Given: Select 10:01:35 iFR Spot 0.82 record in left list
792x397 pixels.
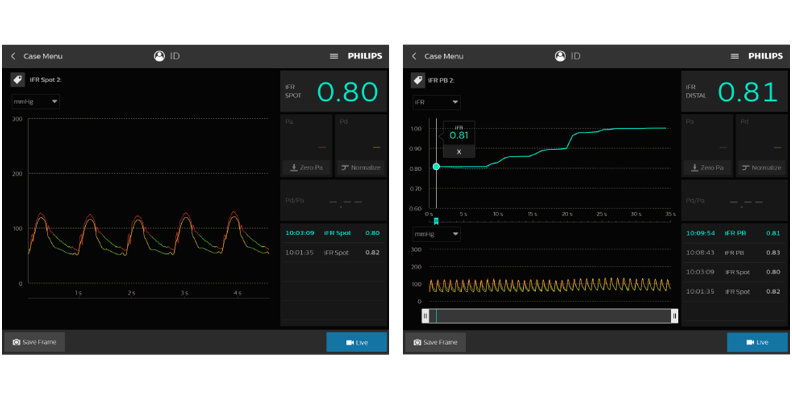Looking at the screenshot, I should (x=333, y=253).
